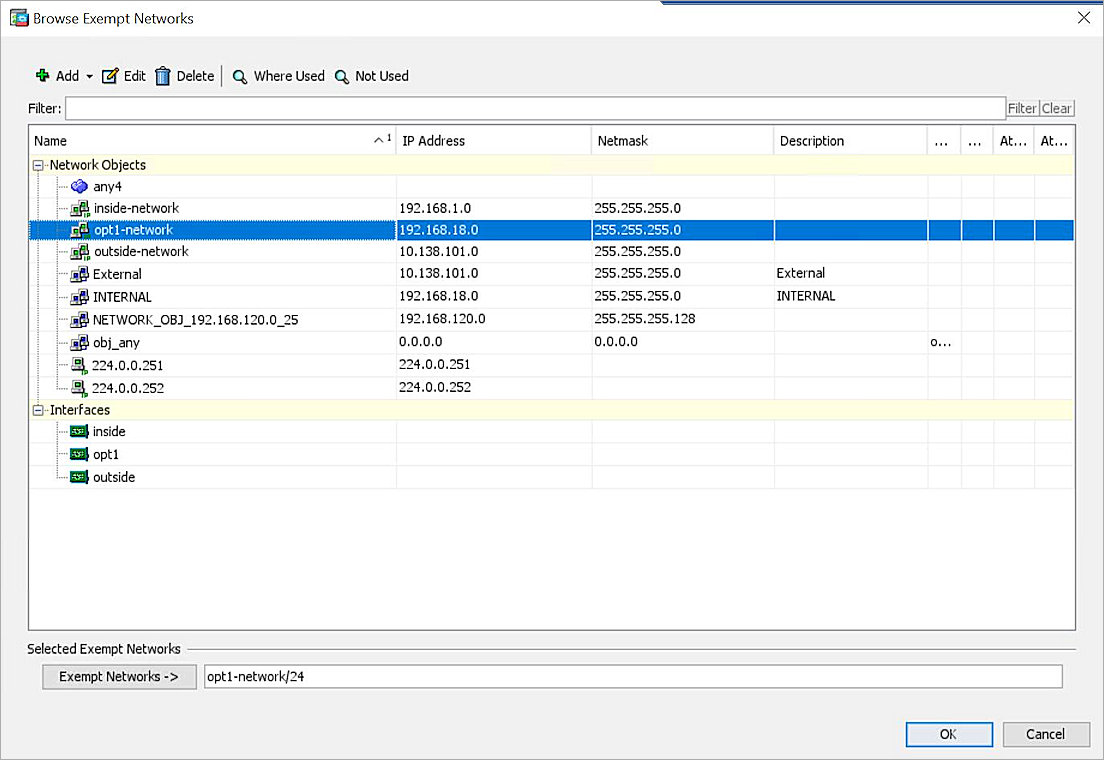Click the interface icon beside outside
The width and height of the screenshot is (1104, 760).
(80, 477)
